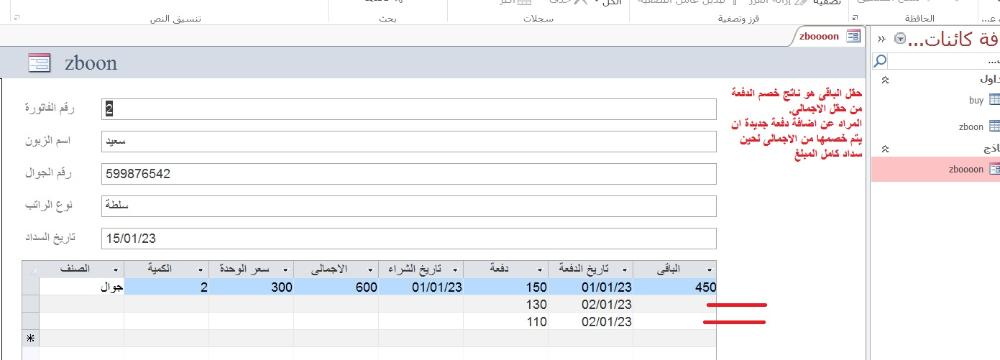Collapse the navigation pane with the « button
Screen dimensions: 1000x360
coord(881,39)
